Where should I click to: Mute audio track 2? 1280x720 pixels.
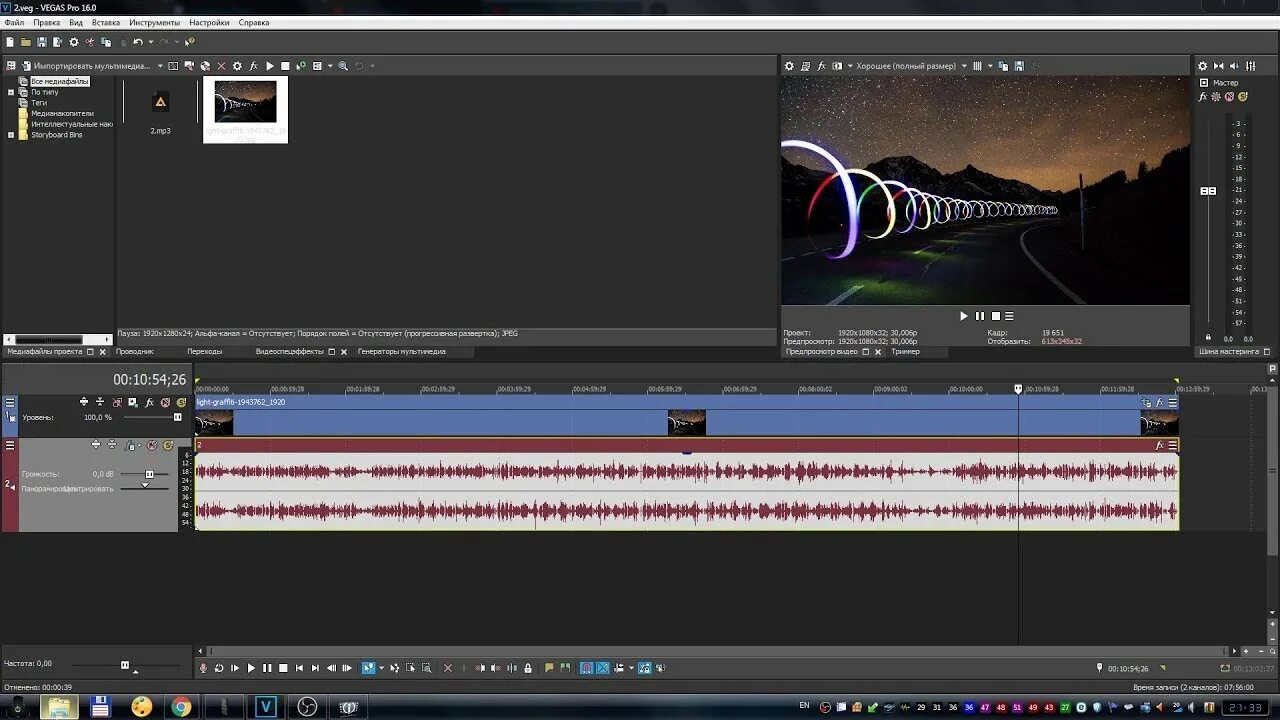152,445
